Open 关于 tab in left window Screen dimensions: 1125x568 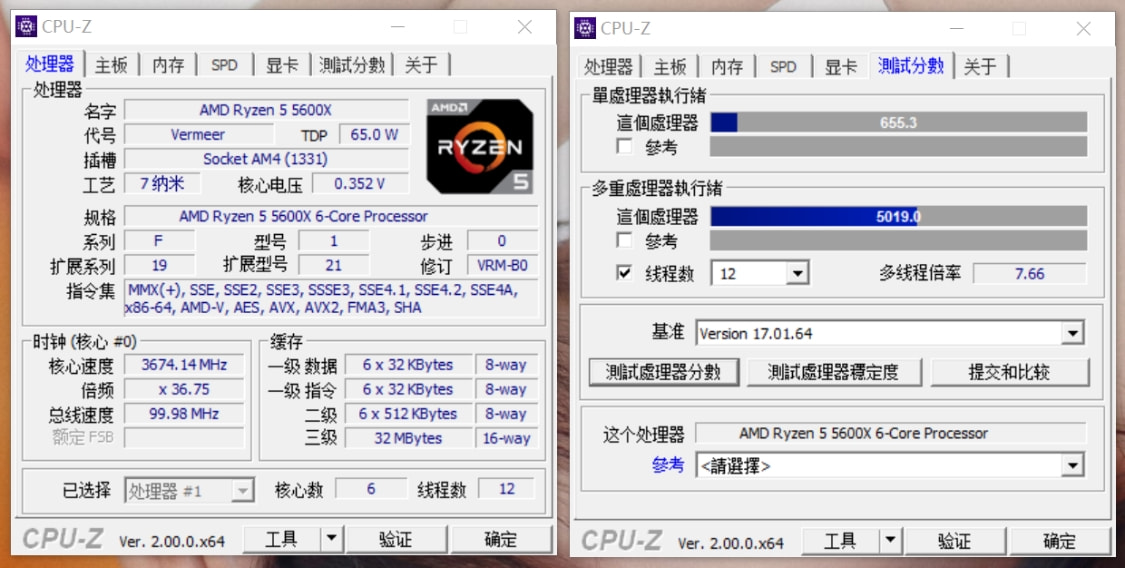tap(421, 65)
